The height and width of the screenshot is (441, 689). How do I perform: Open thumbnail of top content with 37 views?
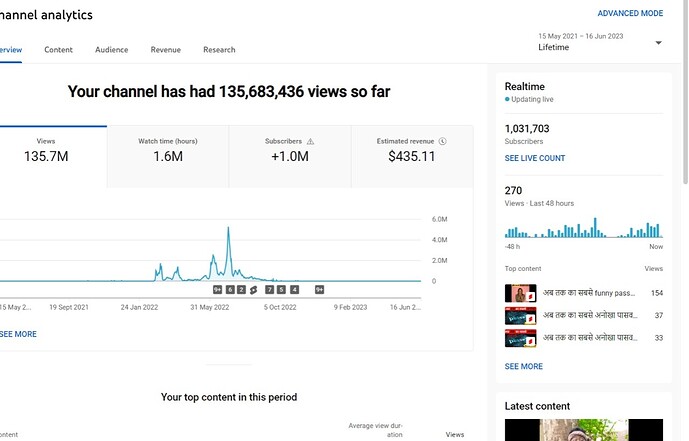click(x=520, y=315)
